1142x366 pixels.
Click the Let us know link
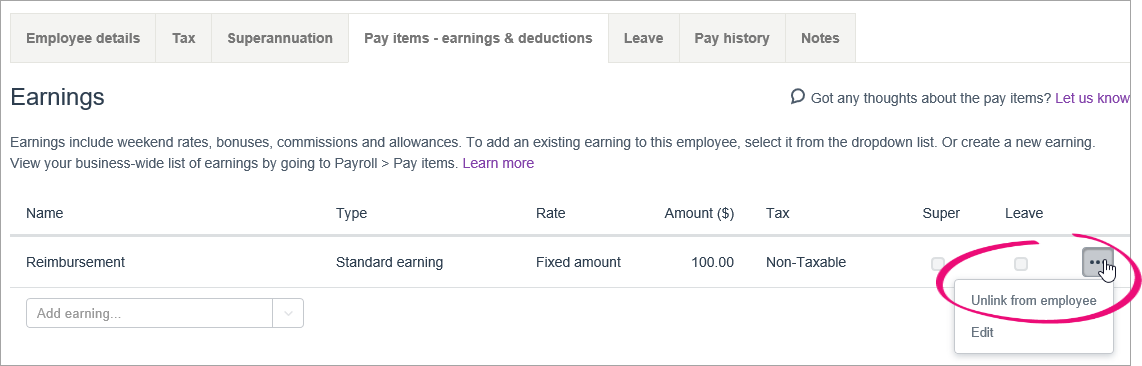click(x=1092, y=98)
